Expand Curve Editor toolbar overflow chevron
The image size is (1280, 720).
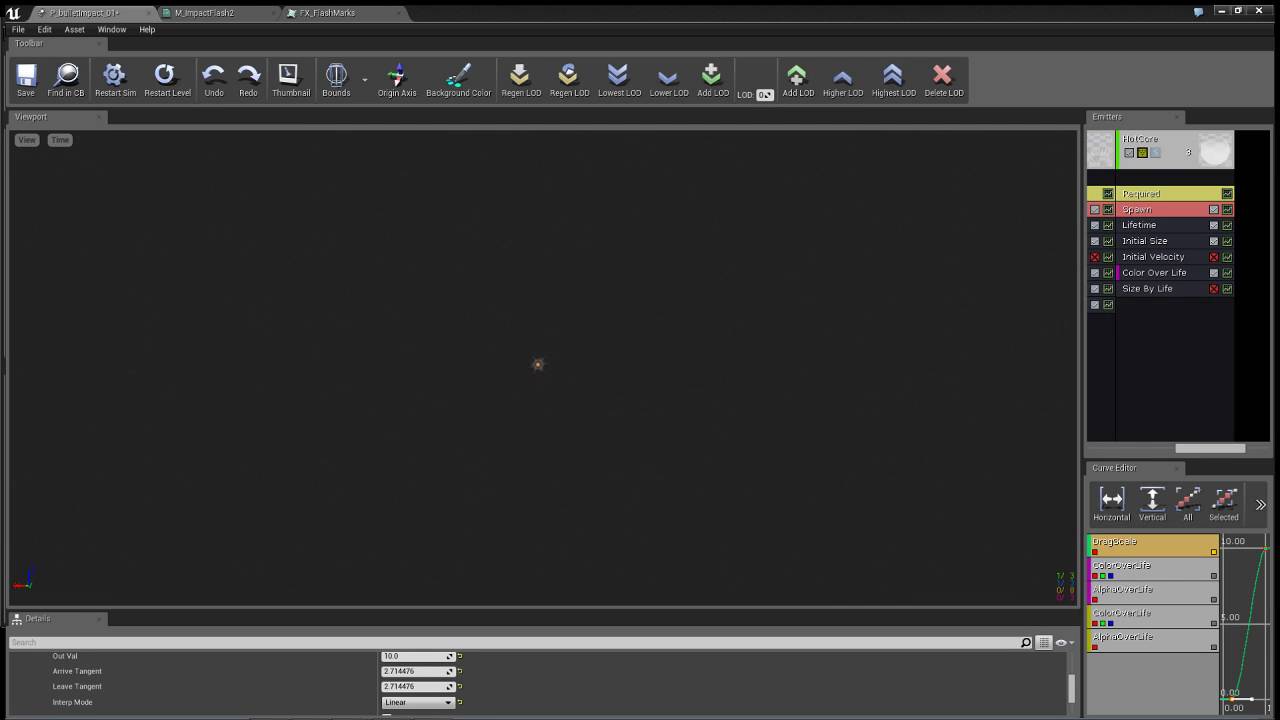click(1260, 505)
